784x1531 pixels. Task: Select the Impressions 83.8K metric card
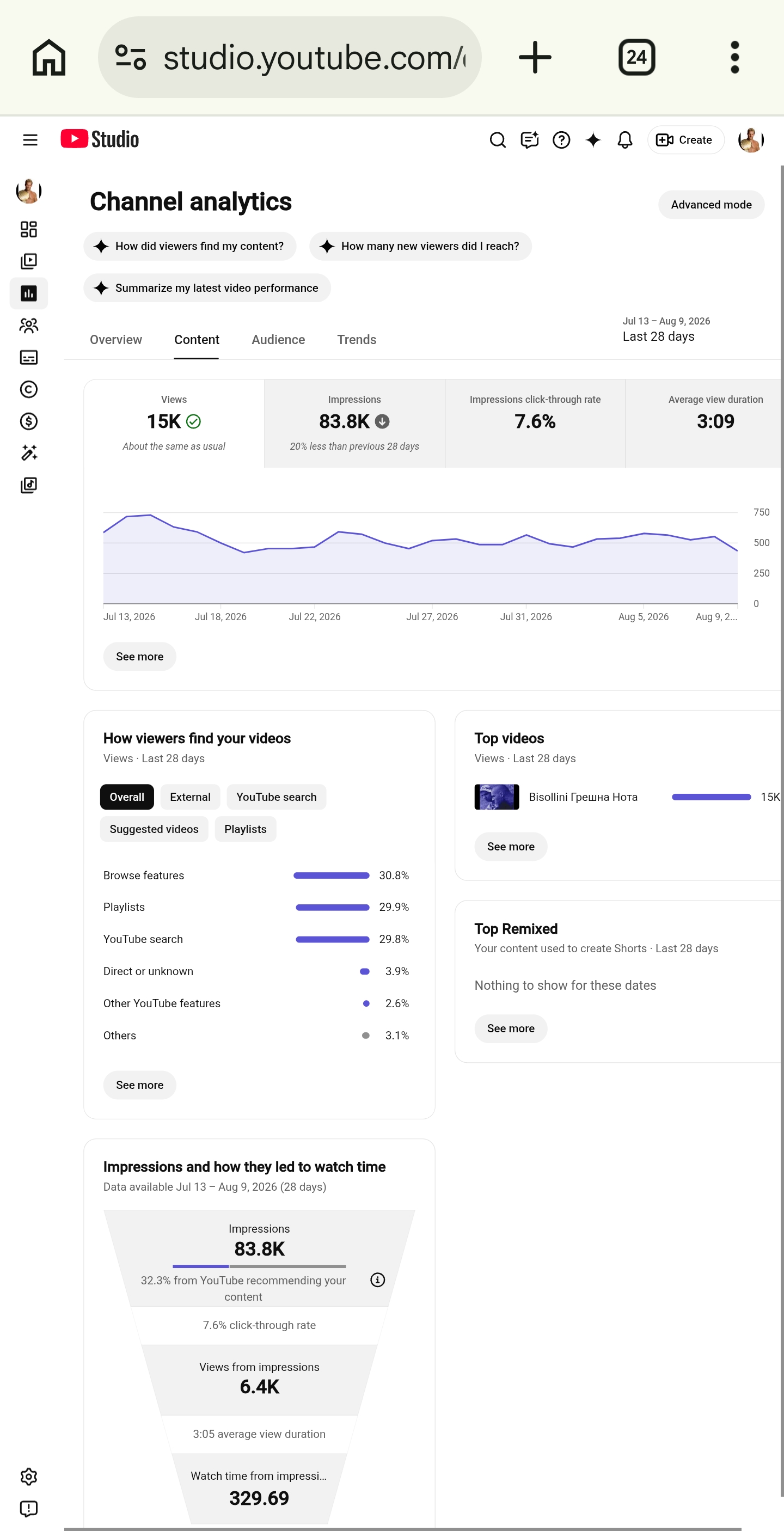tap(354, 423)
